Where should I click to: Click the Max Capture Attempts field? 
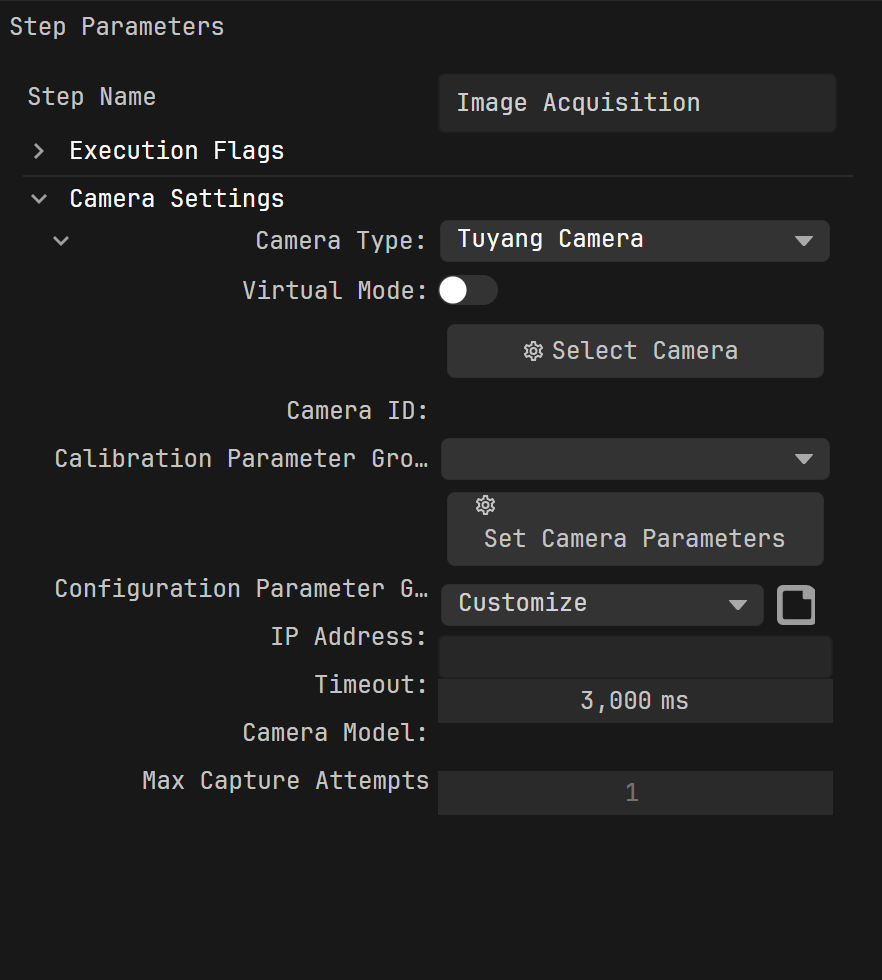(635, 793)
